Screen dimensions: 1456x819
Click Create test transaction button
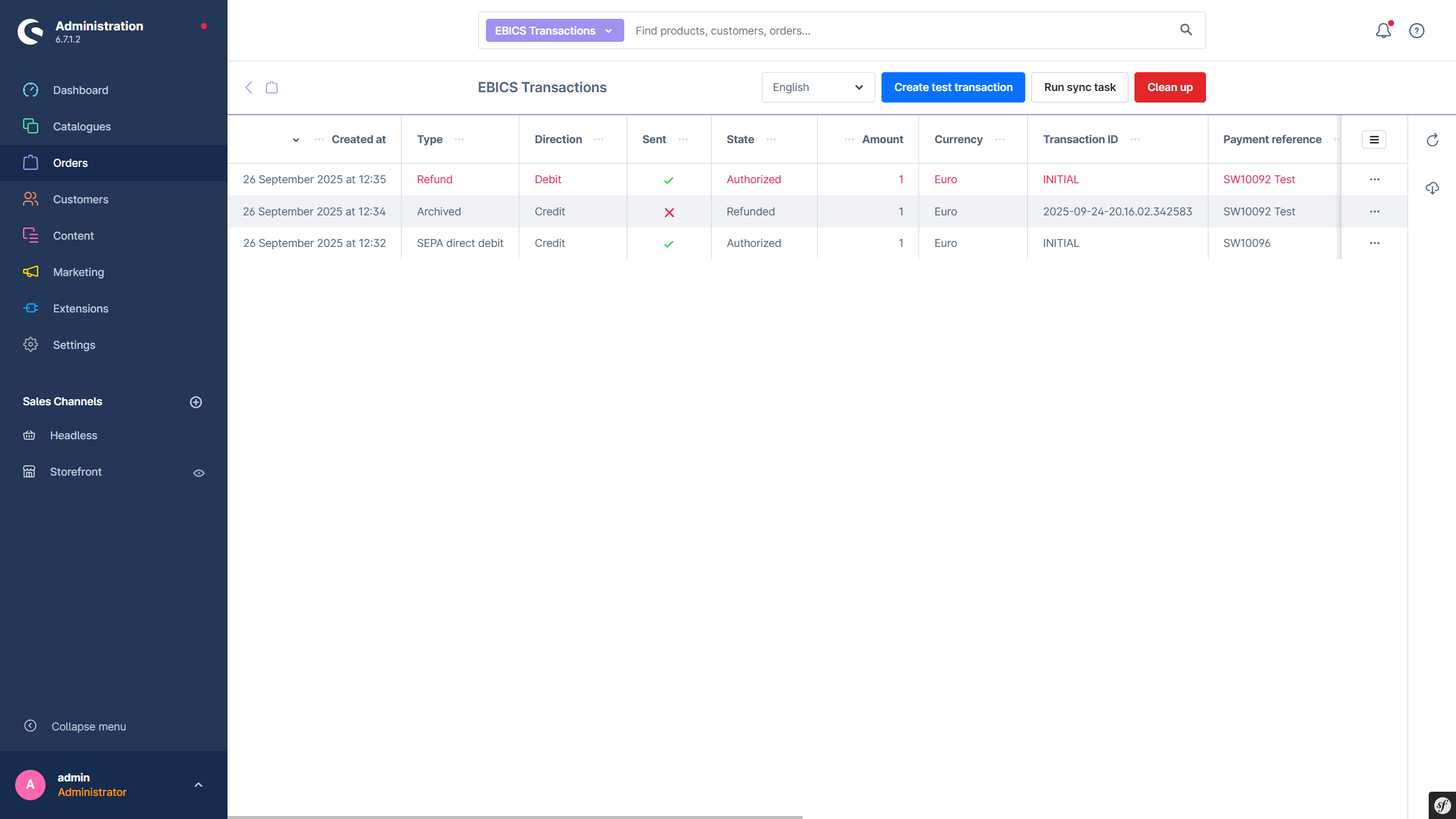tap(953, 87)
